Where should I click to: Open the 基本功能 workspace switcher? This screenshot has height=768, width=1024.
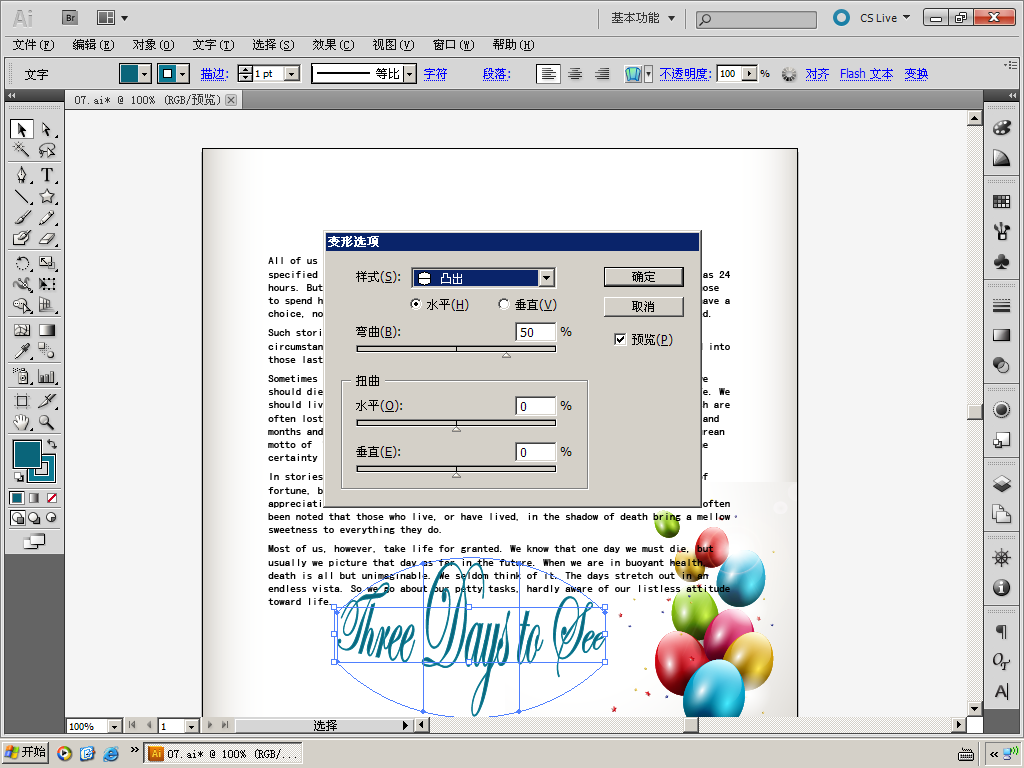click(x=643, y=18)
